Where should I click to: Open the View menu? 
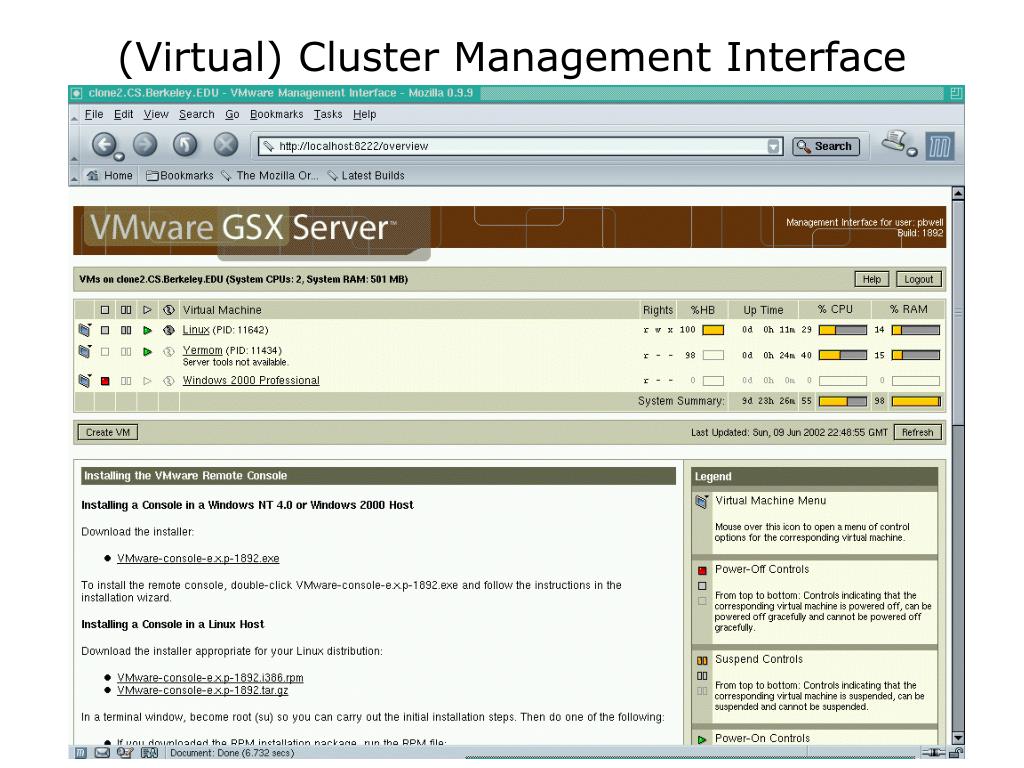pos(156,114)
